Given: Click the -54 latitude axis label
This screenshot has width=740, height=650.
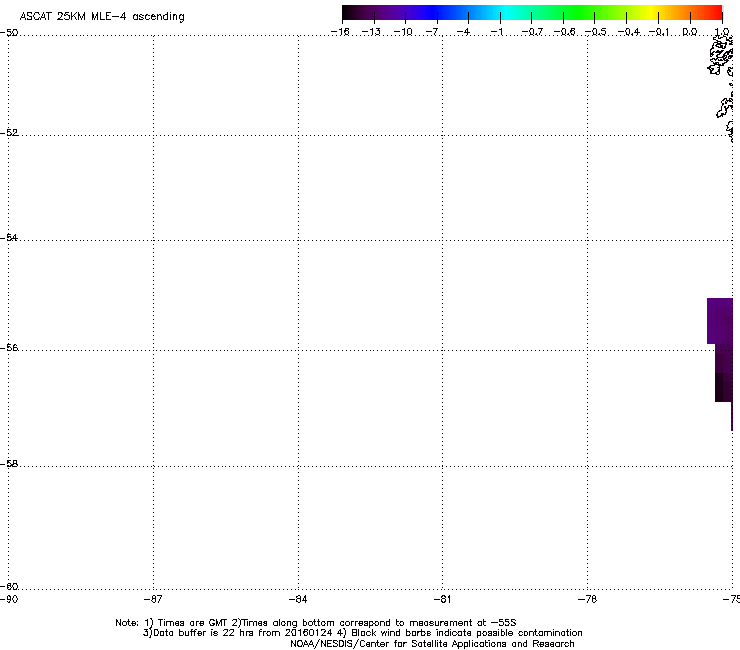Looking at the screenshot, I should click(x=9, y=237).
